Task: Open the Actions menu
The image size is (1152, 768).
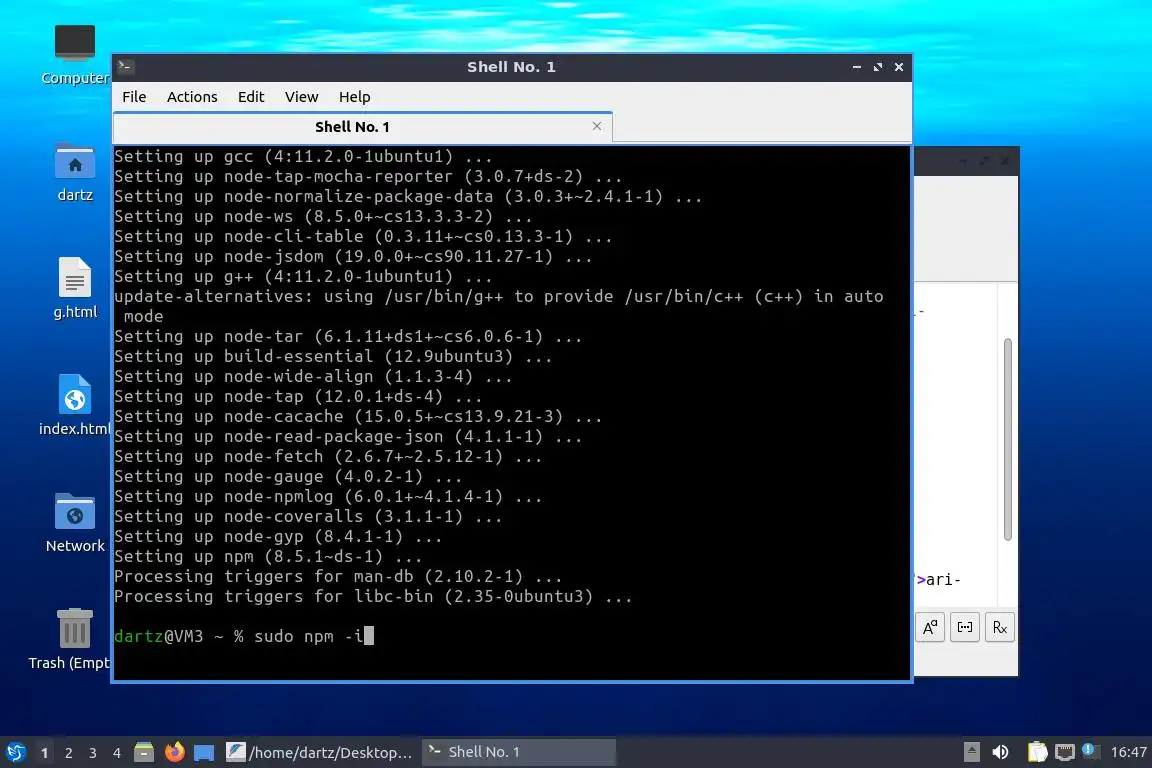Action: [x=192, y=97]
